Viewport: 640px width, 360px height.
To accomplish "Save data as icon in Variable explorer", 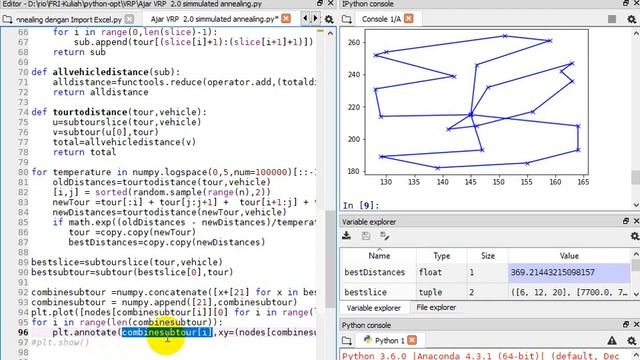I will click(x=384, y=236).
